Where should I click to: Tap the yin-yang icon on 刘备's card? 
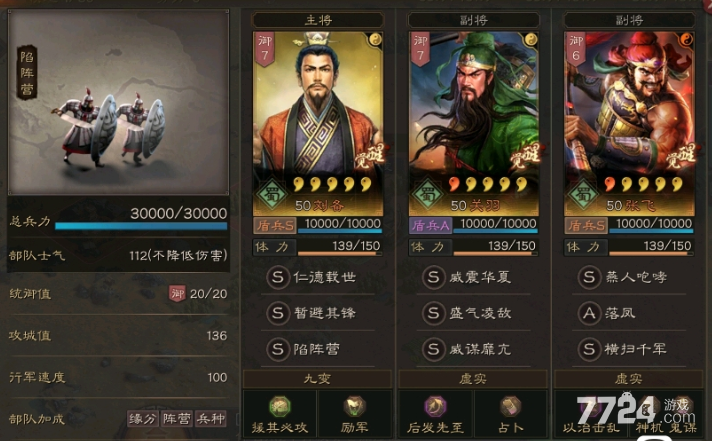point(375,40)
